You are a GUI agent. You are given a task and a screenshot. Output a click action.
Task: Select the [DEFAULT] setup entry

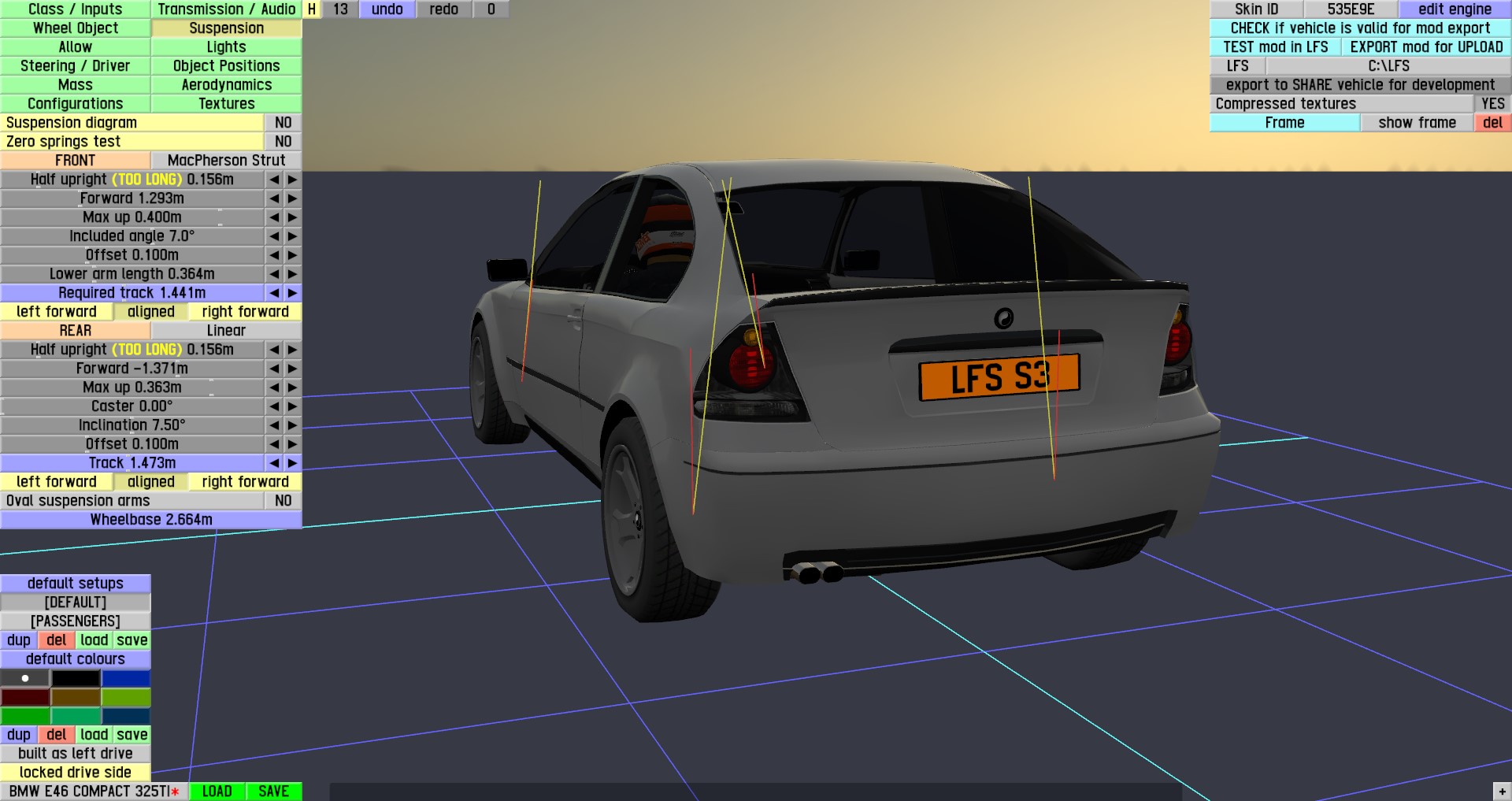(x=76, y=603)
